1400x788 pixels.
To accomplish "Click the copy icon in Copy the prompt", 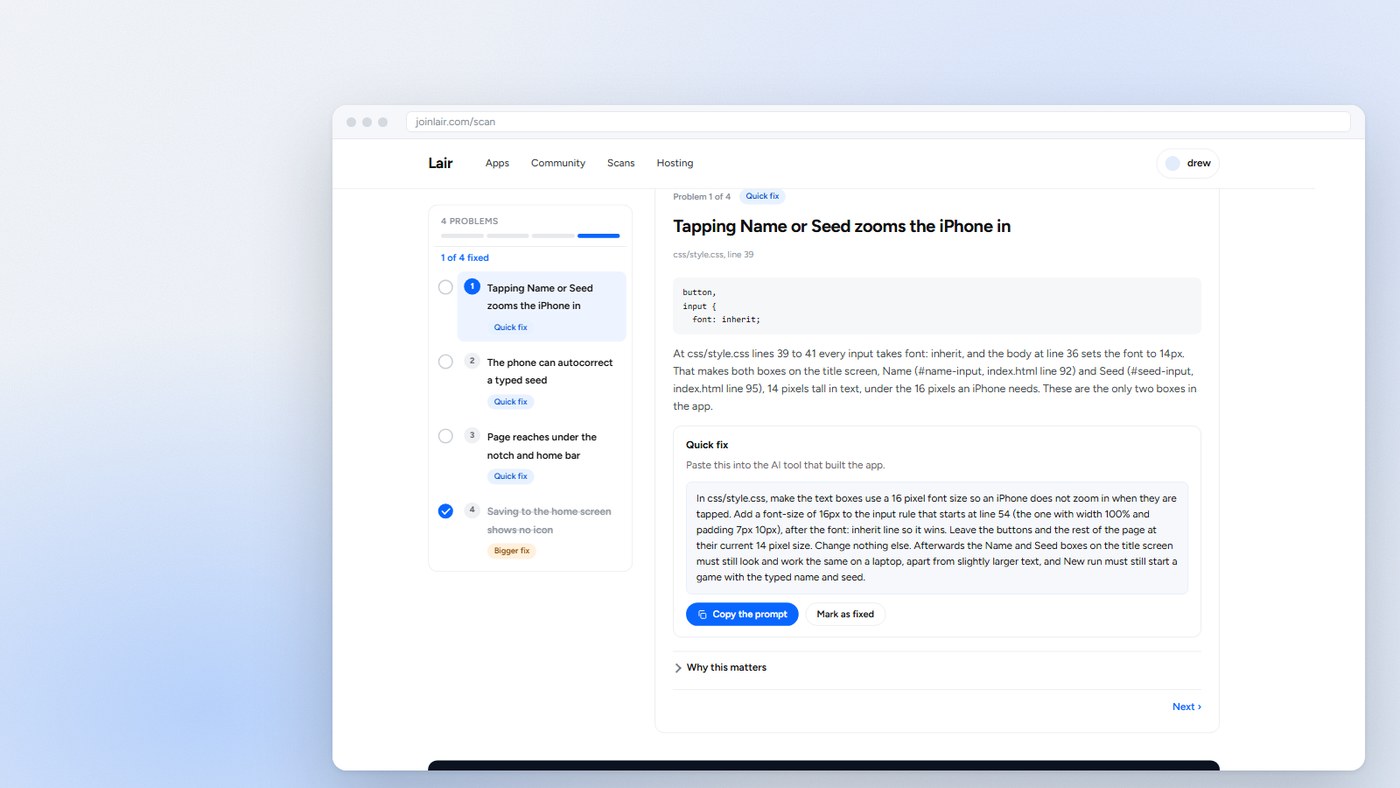I will tap(702, 614).
